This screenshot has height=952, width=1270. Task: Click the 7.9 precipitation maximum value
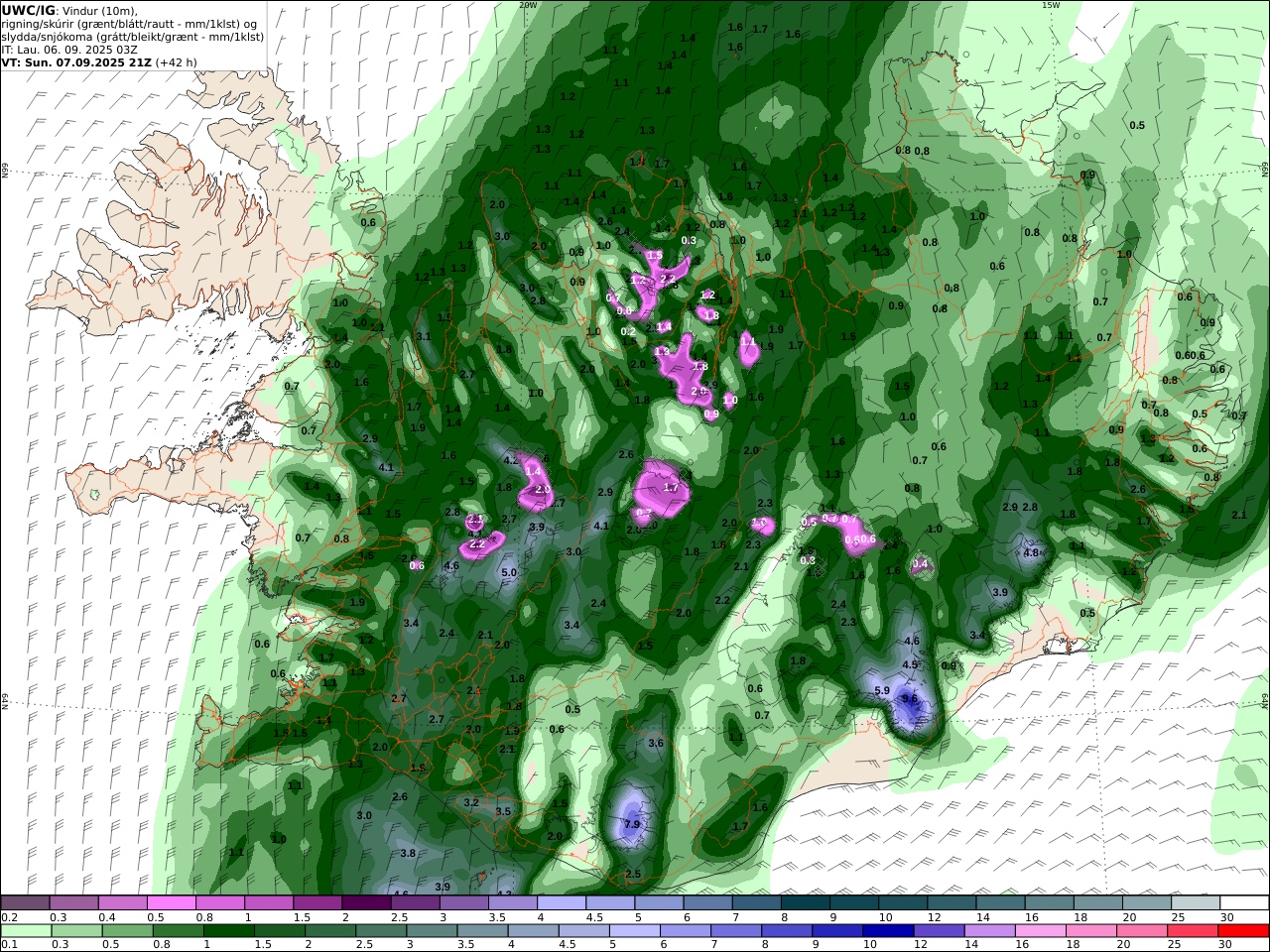coord(632,824)
